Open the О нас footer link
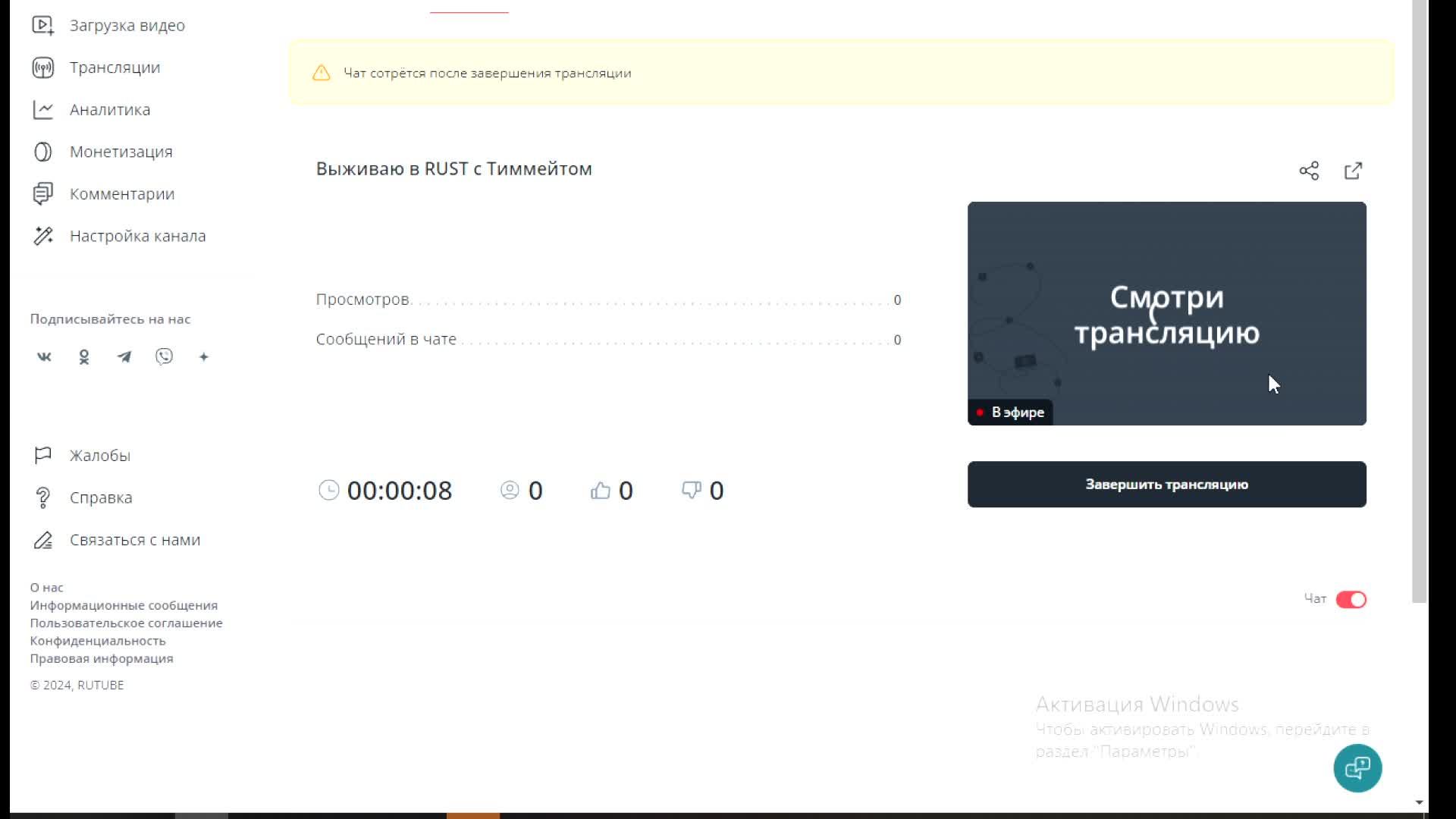1456x819 pixels. (47, 588)
